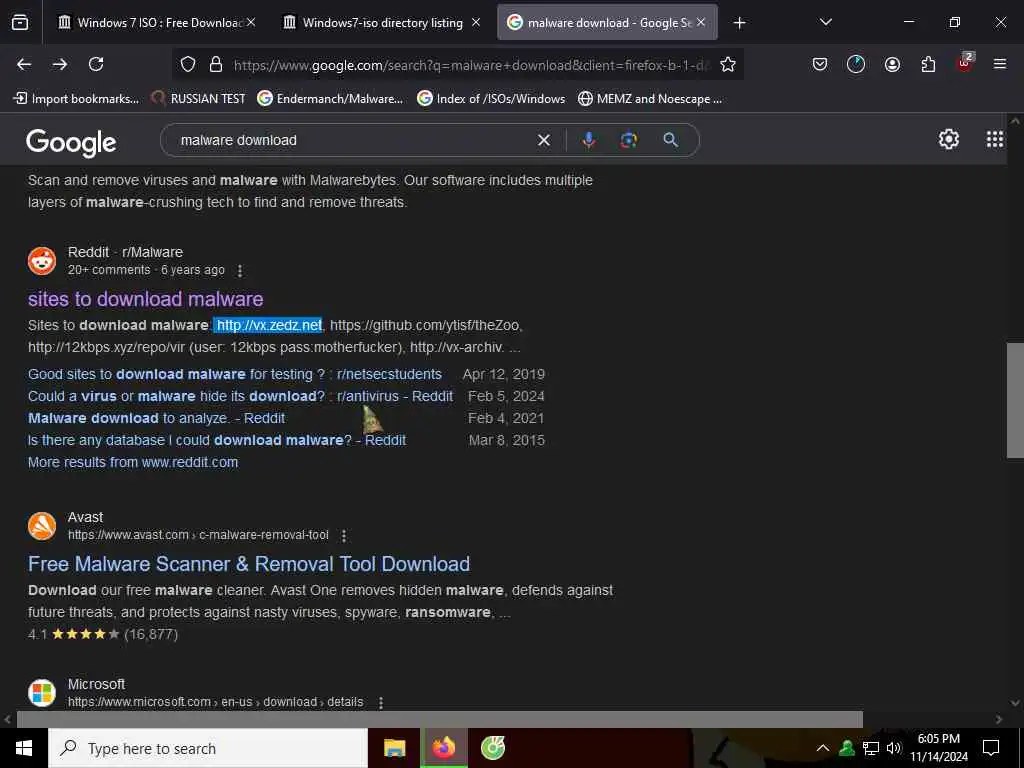1024x768 pixels.
Task: Start Google voice search microphone
Action: click(588, 140)
